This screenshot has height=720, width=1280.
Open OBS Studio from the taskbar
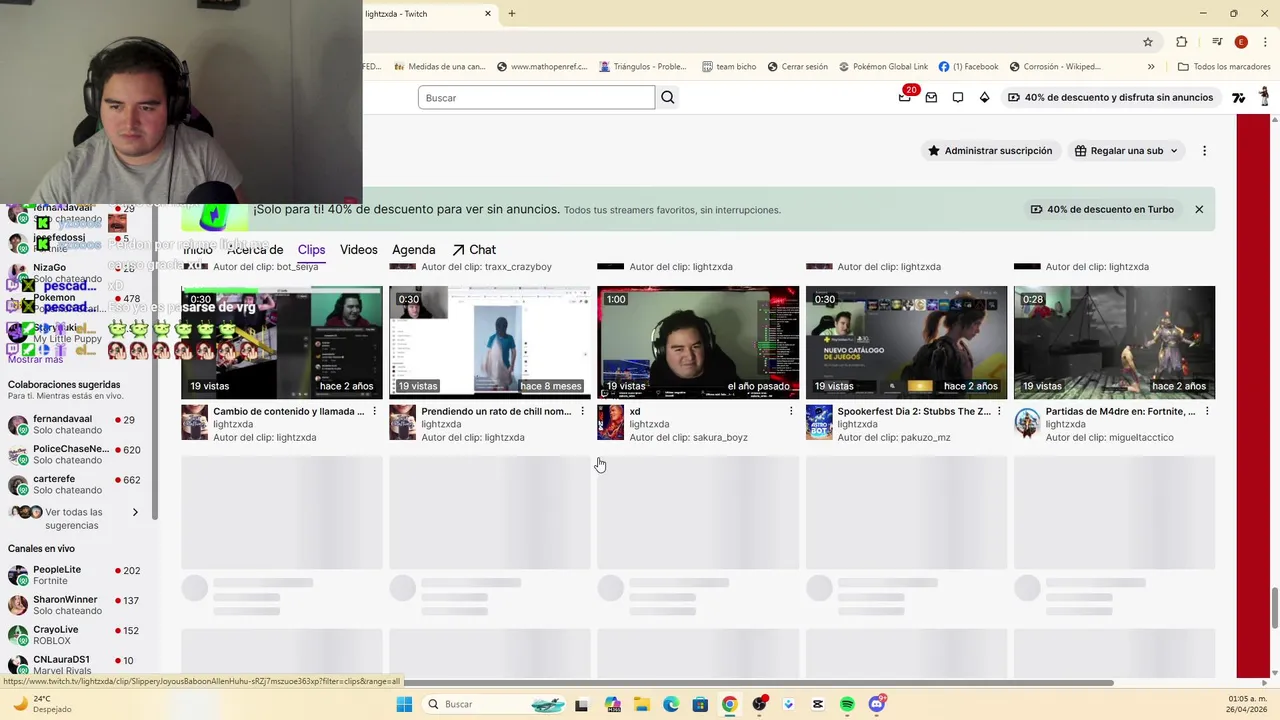point(759,704)
